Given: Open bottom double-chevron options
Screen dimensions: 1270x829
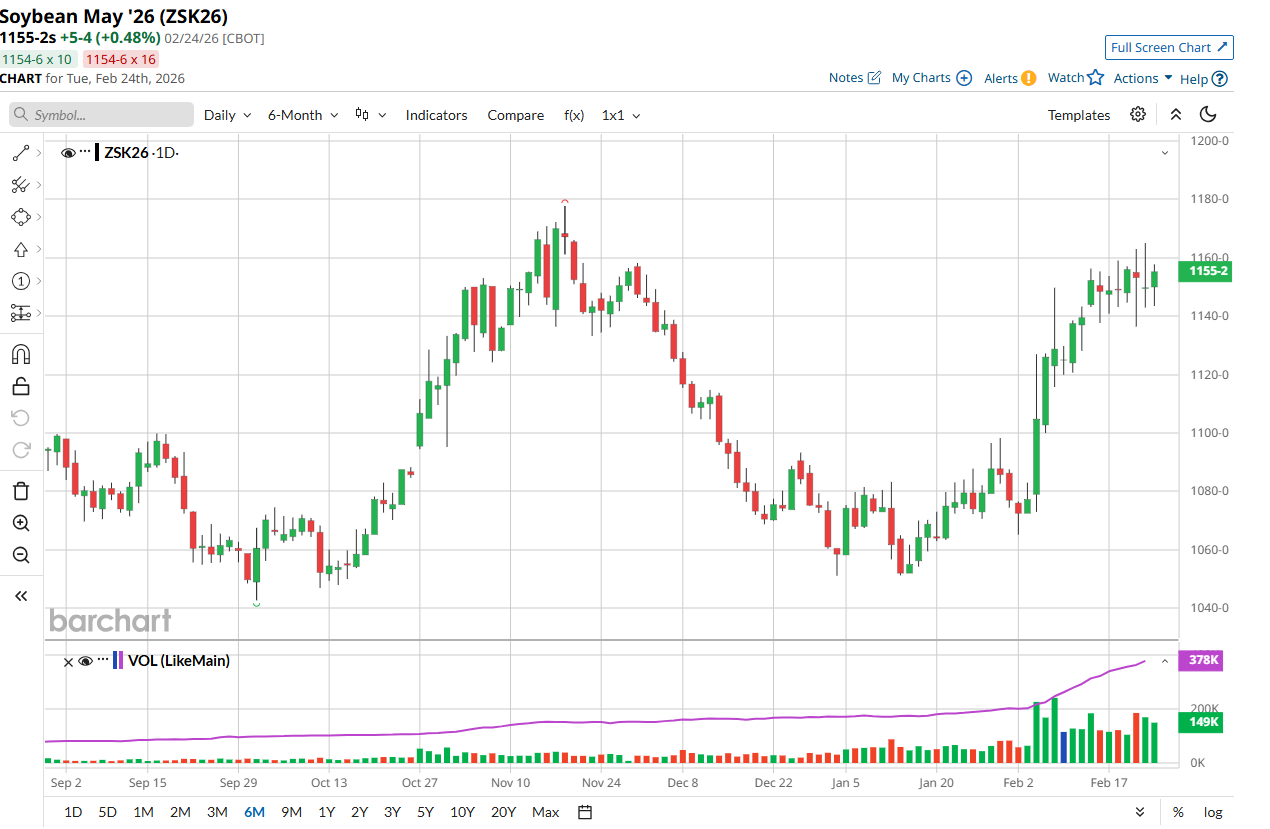Looking at the screenshot, I should 1140,811.
